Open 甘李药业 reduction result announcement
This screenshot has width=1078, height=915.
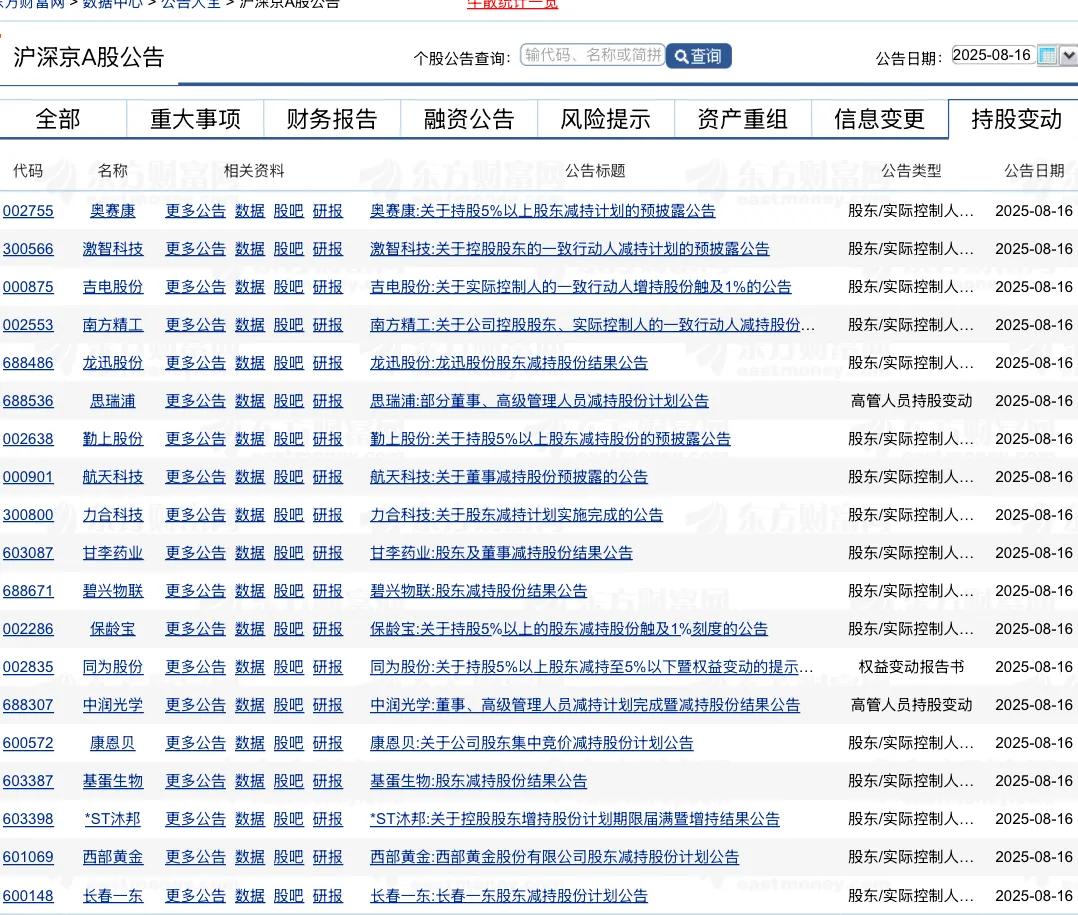[x=501, y=553]
